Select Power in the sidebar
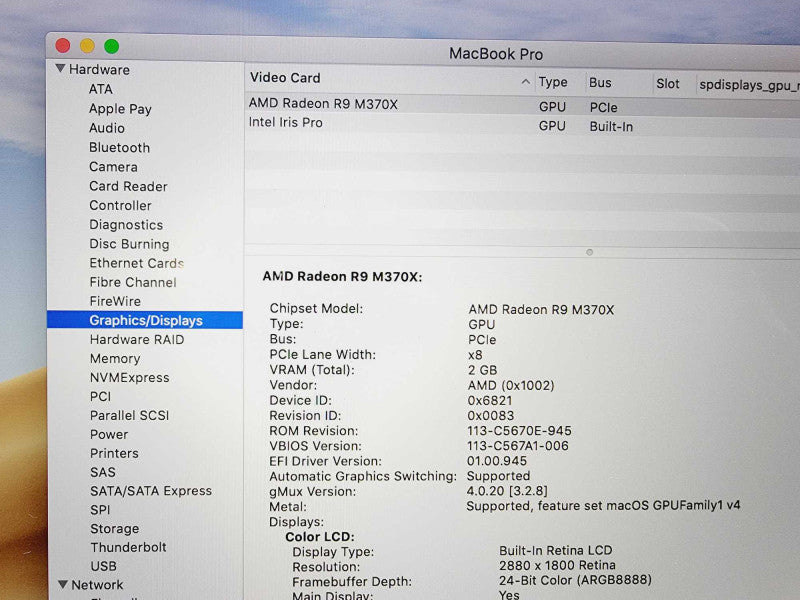 109,434
